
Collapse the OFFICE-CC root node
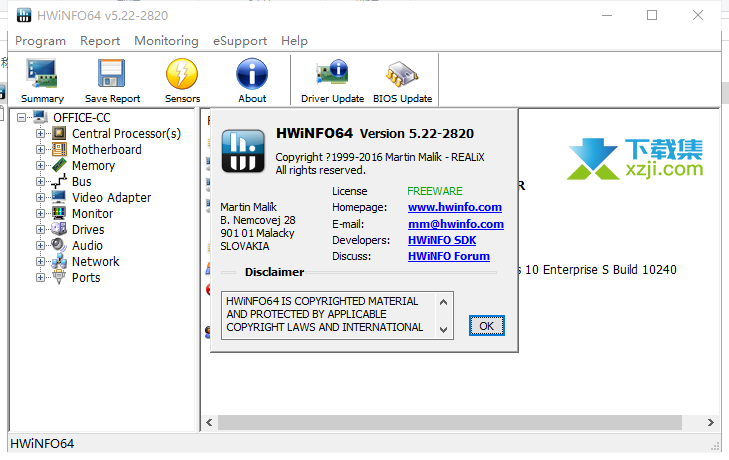point(21,118)
